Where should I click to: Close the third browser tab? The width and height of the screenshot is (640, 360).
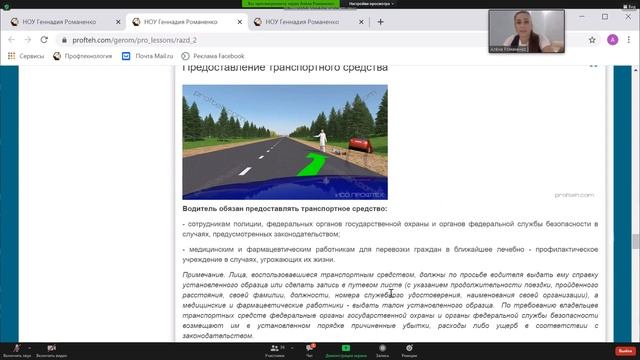(x=361, y=22)
